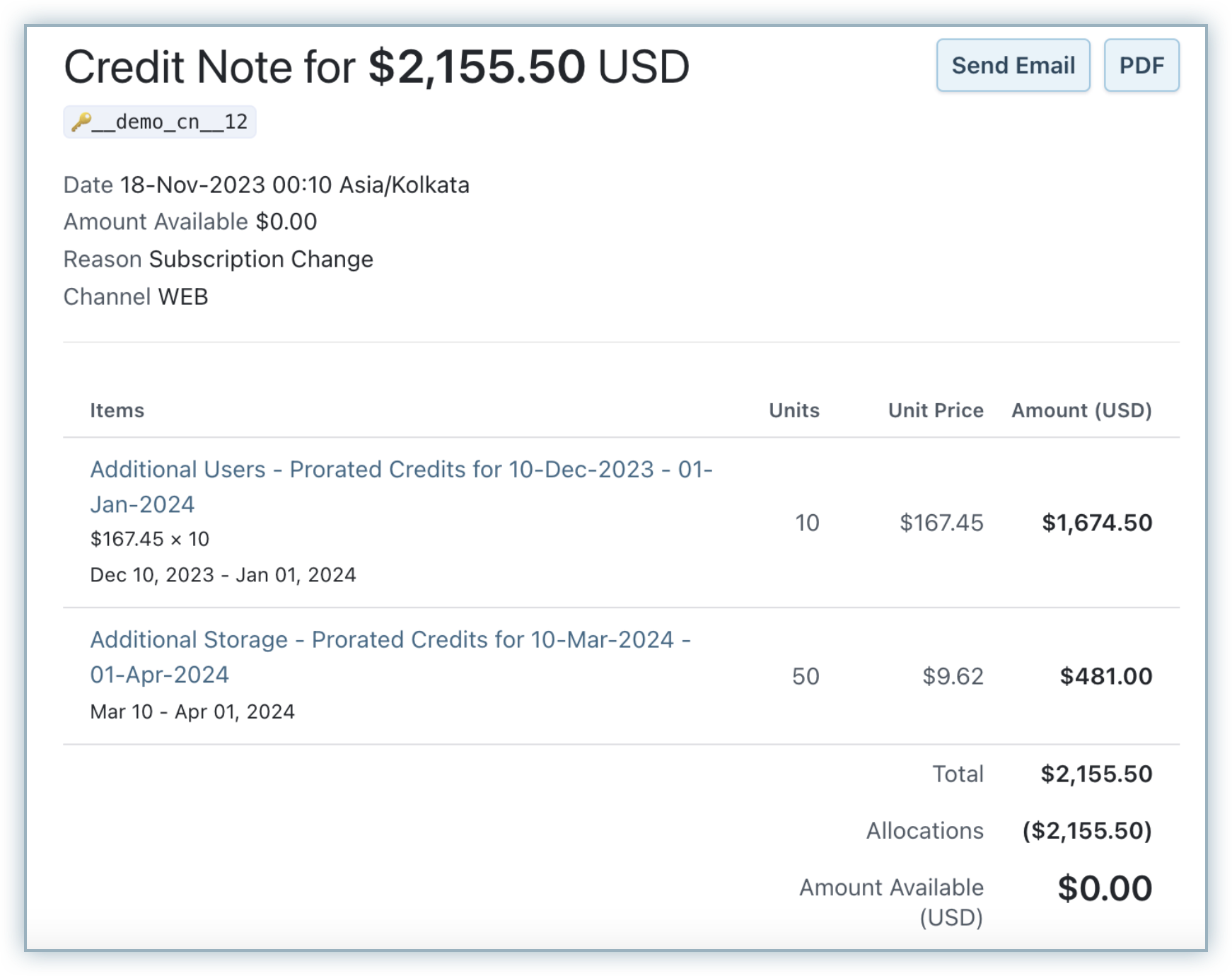
Task: Click the $481.00 line item amount
Action: pos(1105,676)
